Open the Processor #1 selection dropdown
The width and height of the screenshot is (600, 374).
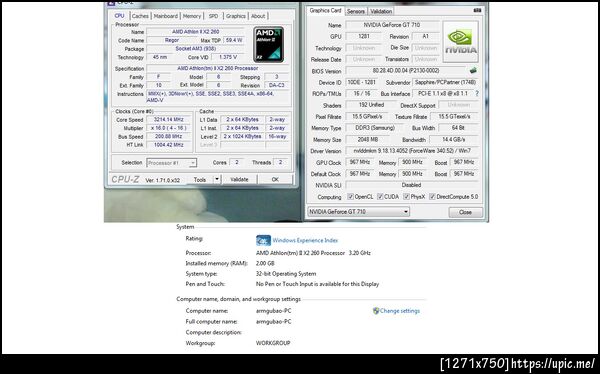click(x=171, y=163)
